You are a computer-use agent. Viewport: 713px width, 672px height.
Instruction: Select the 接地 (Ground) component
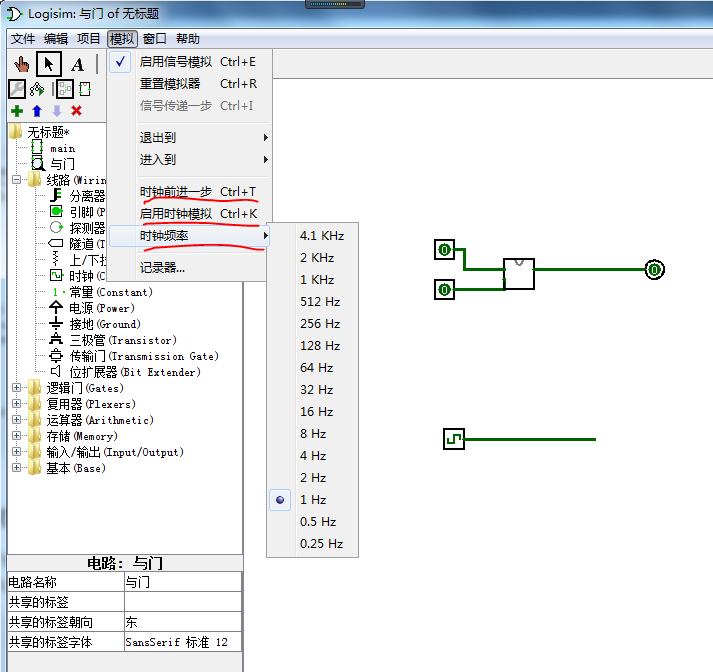point(95,324)
